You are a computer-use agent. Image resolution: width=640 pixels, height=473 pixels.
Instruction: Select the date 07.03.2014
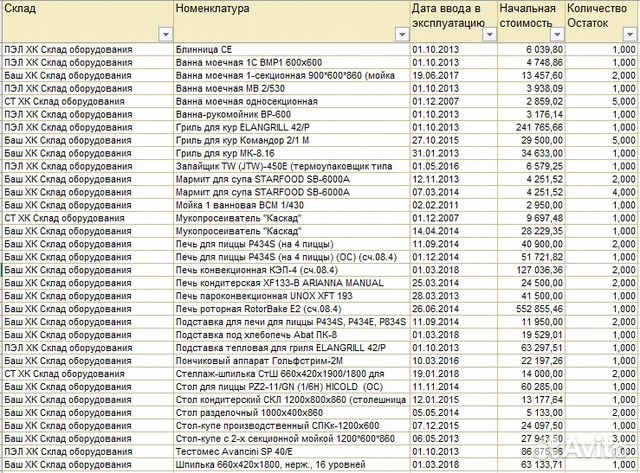click(453, 192)
